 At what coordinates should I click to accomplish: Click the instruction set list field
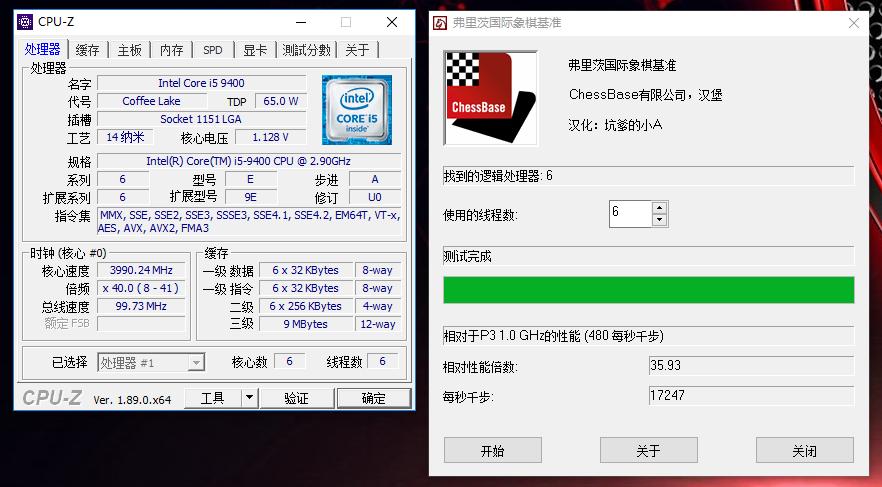[249, 222]
